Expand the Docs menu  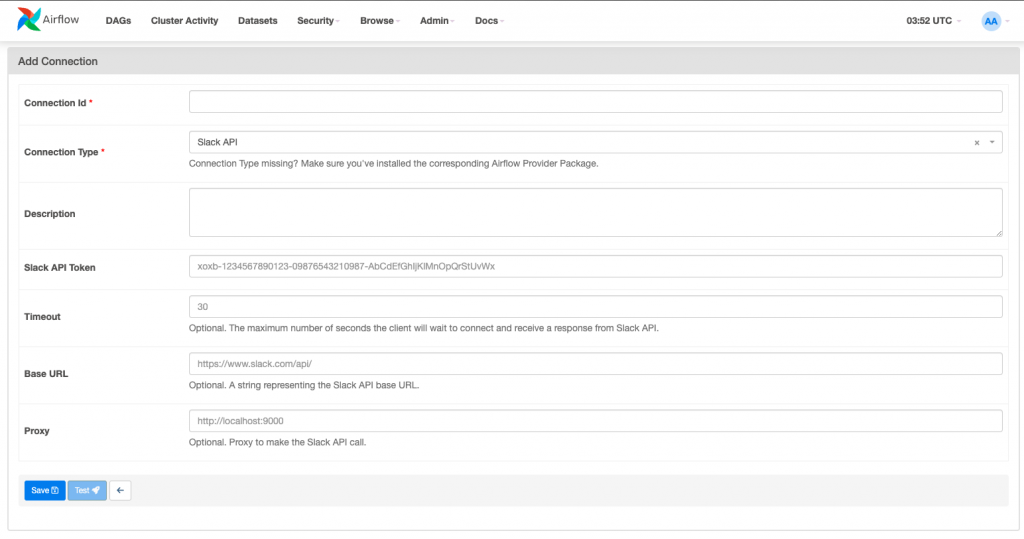[489, 21]
